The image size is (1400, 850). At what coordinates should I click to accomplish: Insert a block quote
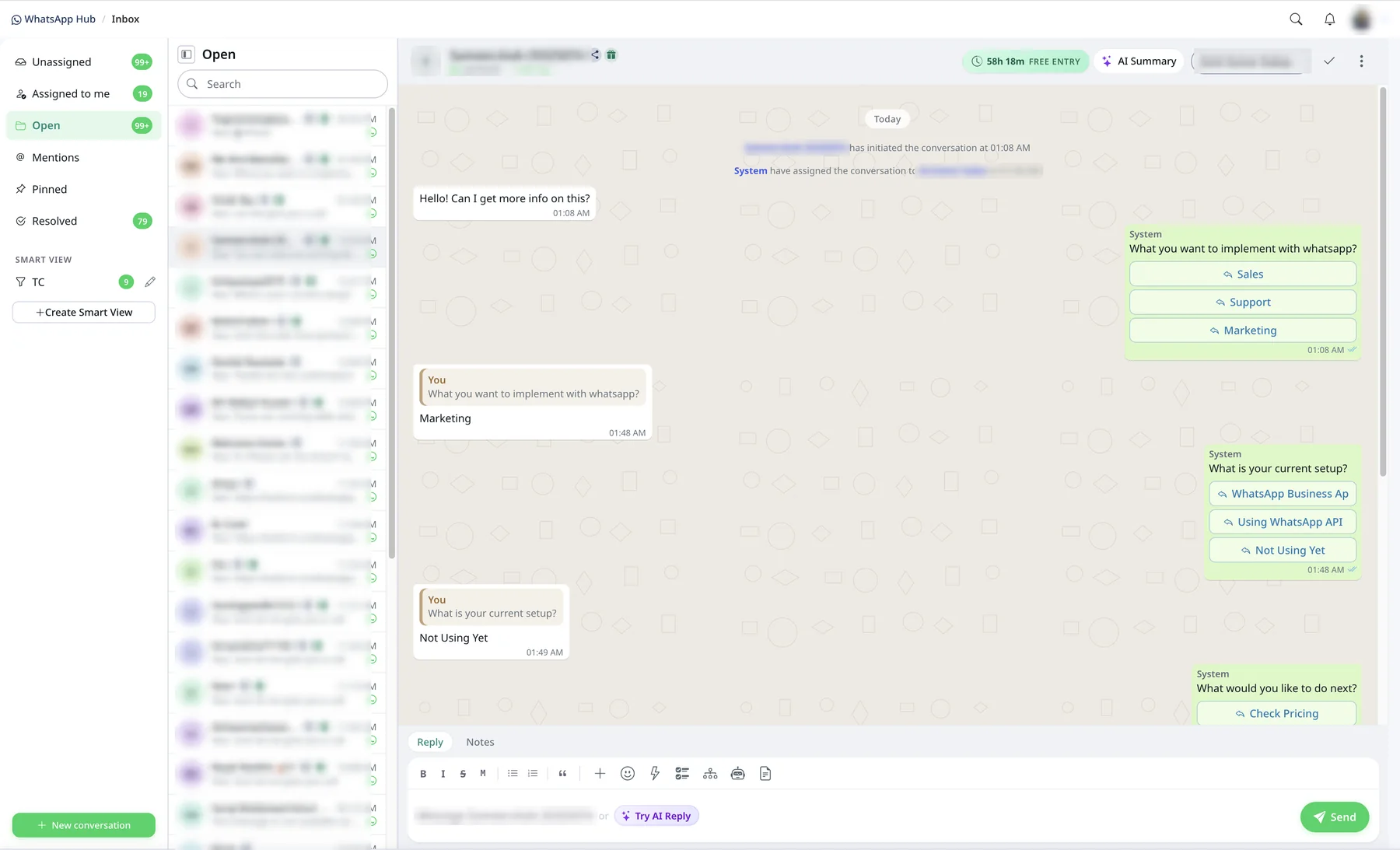click(x=562, y=774)
